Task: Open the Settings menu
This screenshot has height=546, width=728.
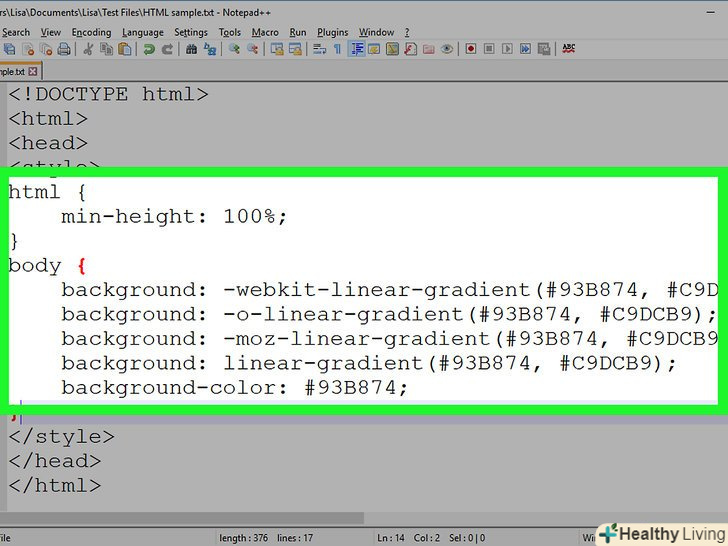Action: click(191, 32)
